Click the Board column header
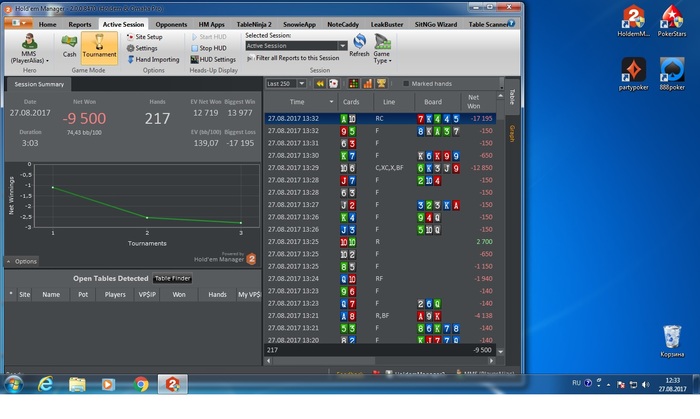Image resolution: width=700 pixels, height=419 pixels. [x=433, y=102]
